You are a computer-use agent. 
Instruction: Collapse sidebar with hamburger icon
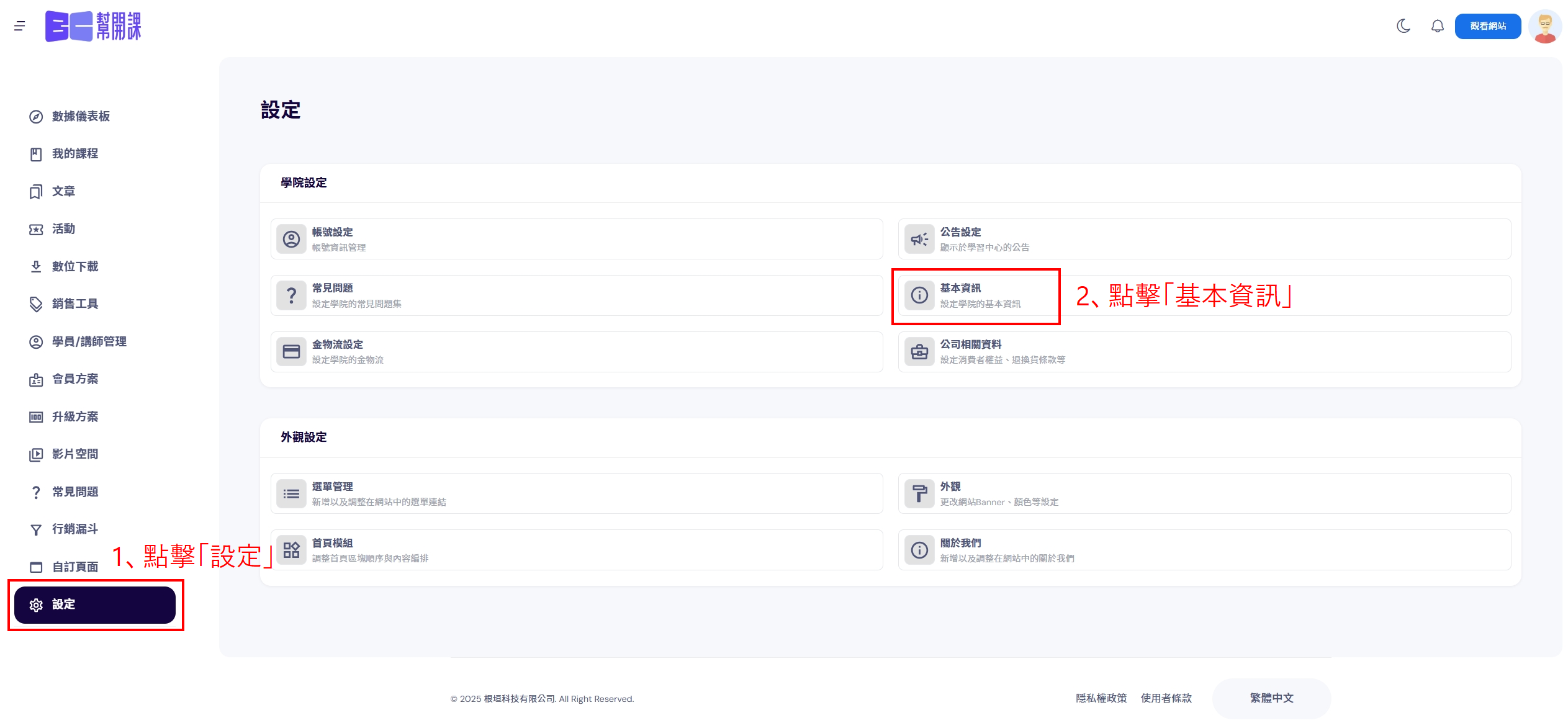[x=20, y=26]
